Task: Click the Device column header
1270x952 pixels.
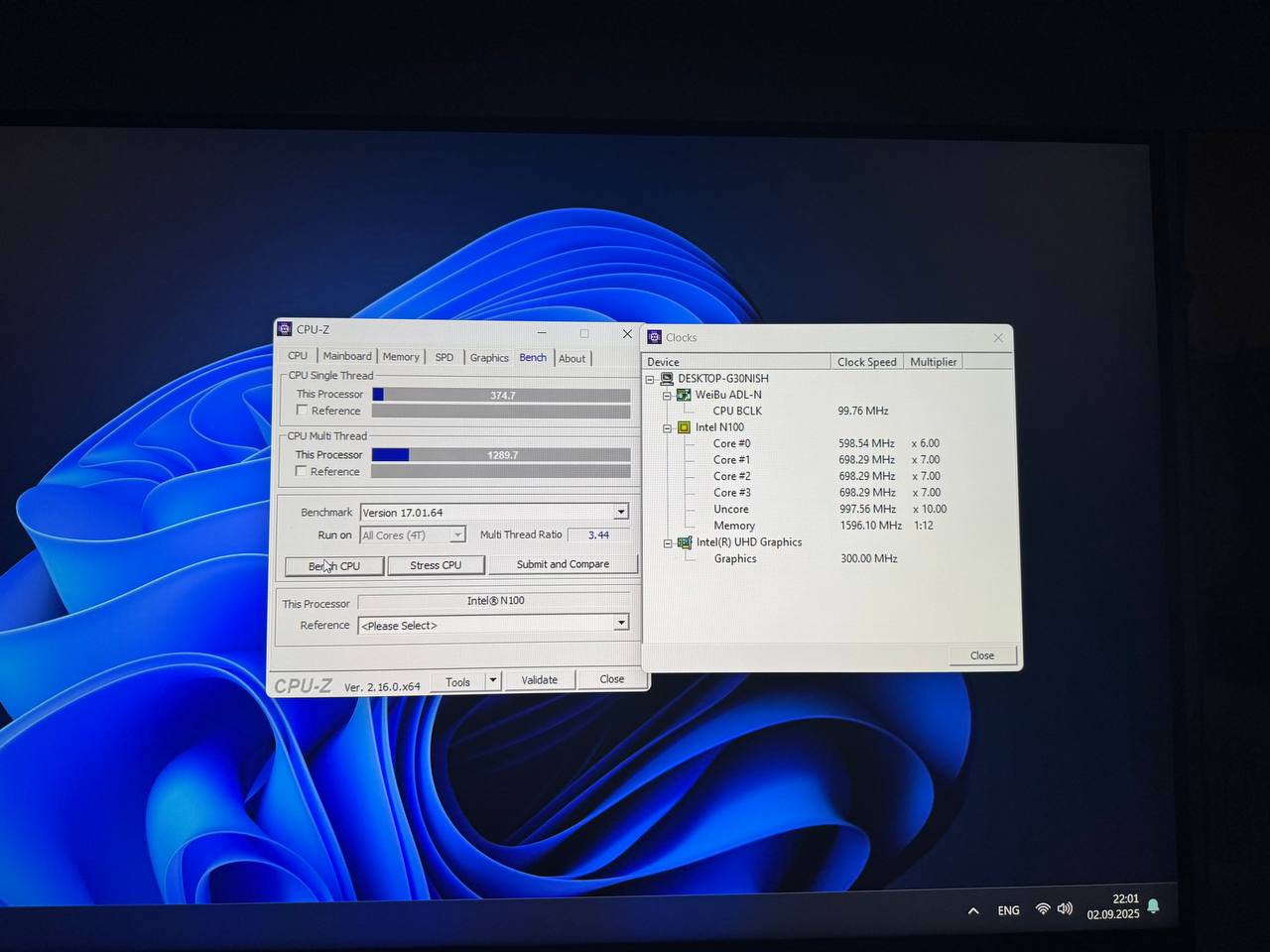Action: coord(736,362)
